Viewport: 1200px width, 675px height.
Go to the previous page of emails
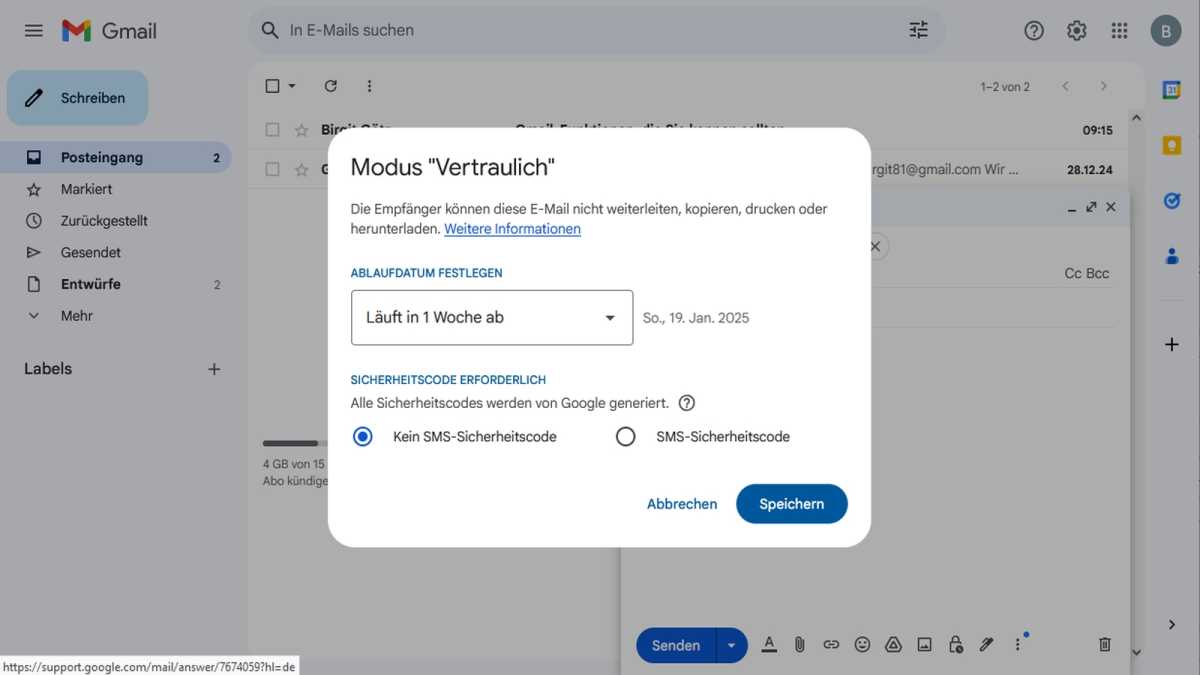tap(1066, 87)
